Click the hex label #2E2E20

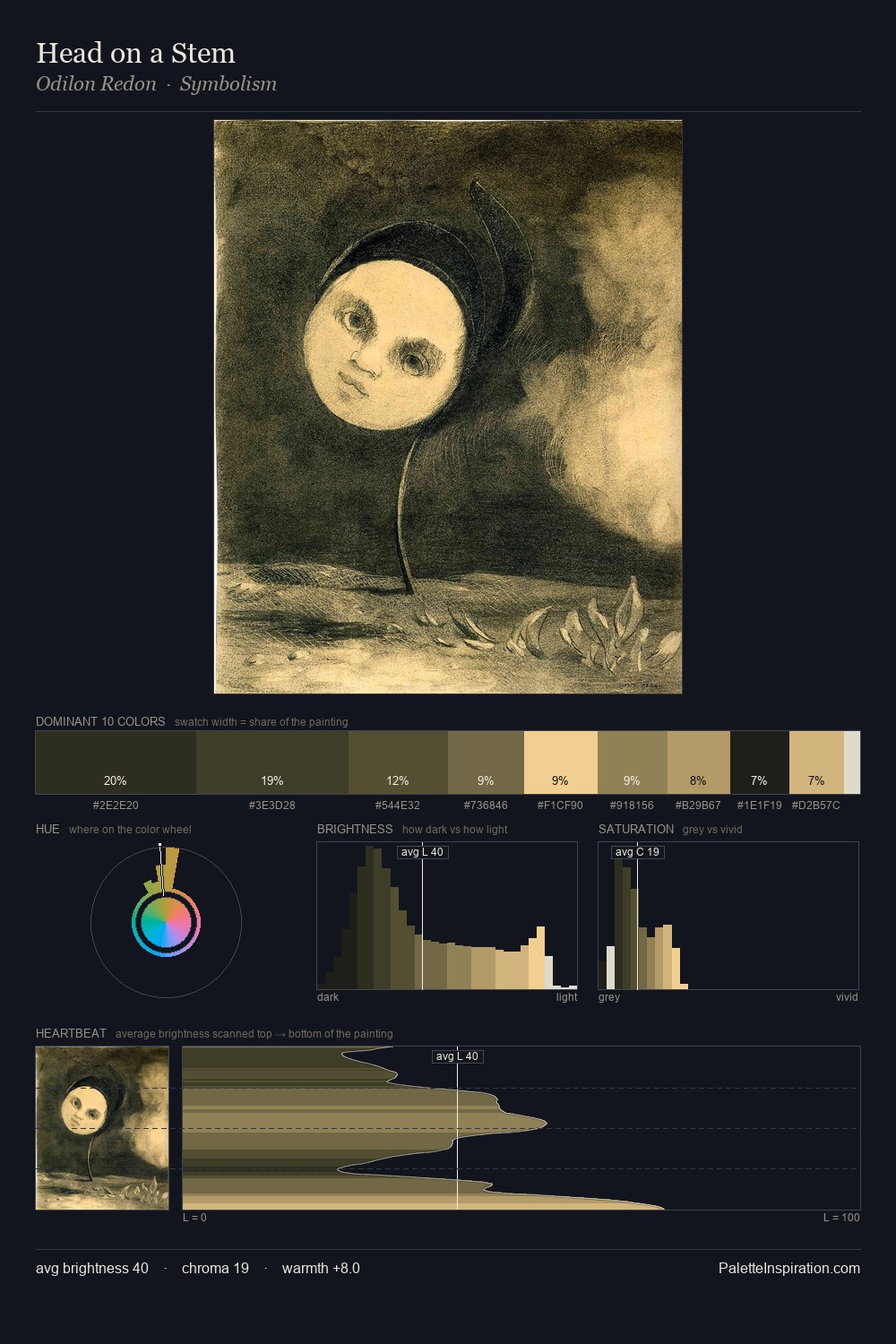coord(116,806)
